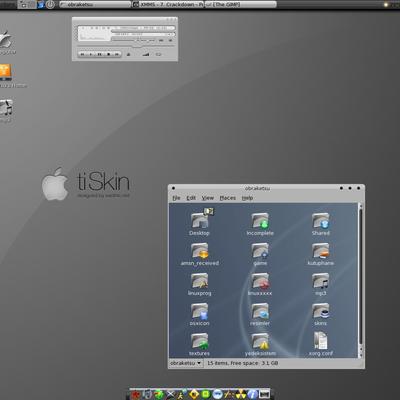The image size is (400, 400).
Task: Launch the light blue round dock icon
Action: pos(218,395)
